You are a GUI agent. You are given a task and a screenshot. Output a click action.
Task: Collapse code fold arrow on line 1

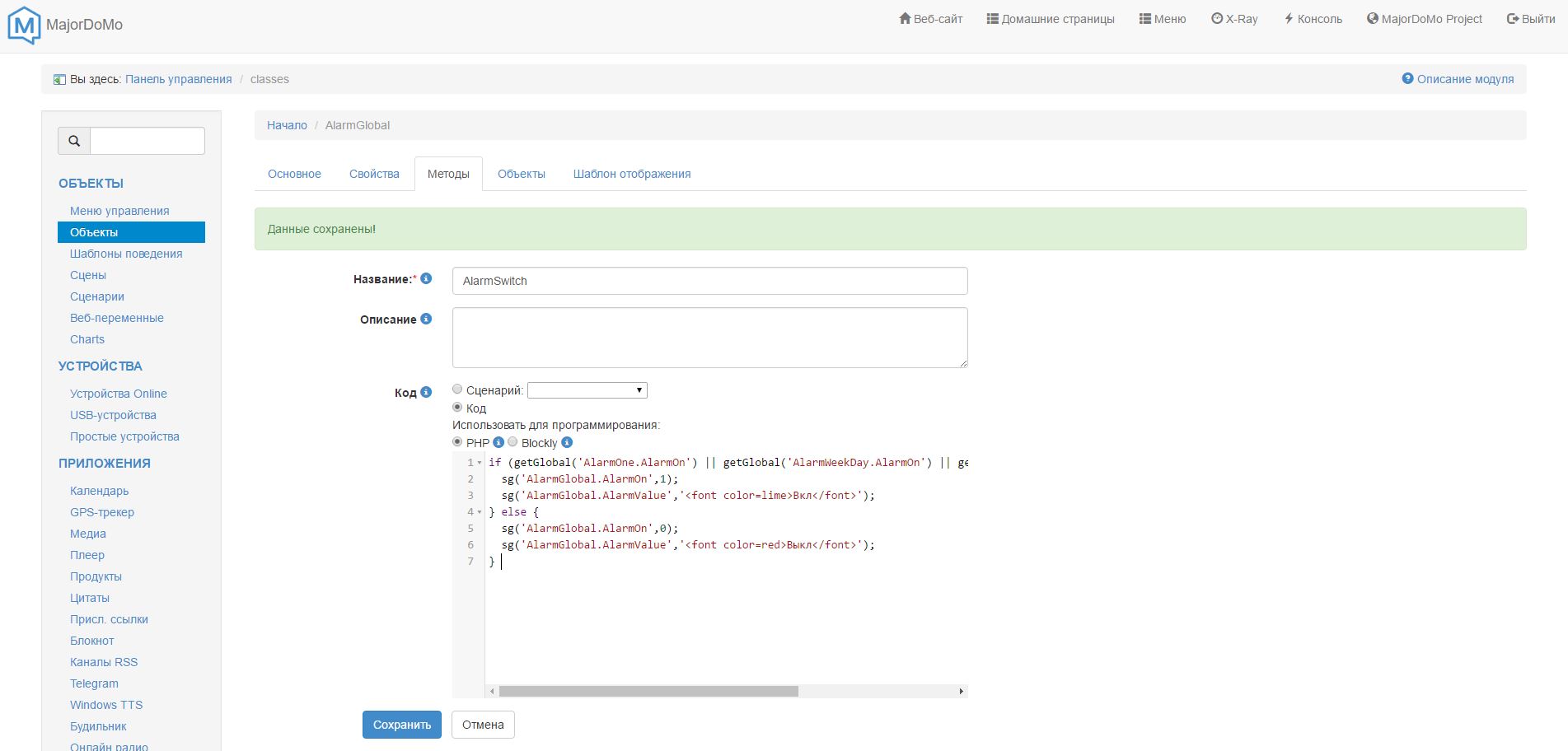click(x=480, y=463)
